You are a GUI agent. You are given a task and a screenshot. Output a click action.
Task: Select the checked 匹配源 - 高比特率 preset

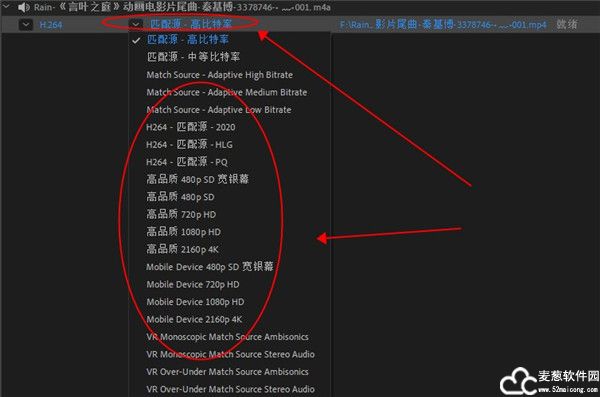point(188,39)
